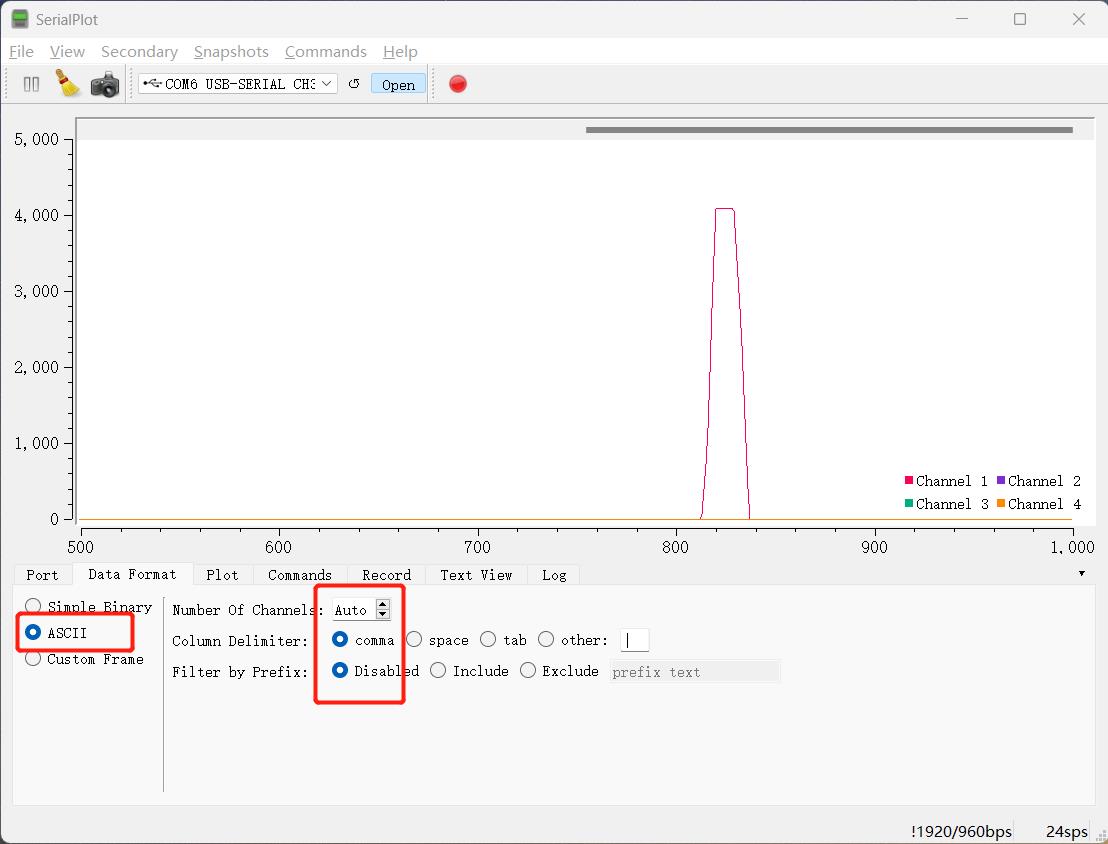
Task: Open the Snapshots menu
Action: pyautogui.click(x=231, y=52)
